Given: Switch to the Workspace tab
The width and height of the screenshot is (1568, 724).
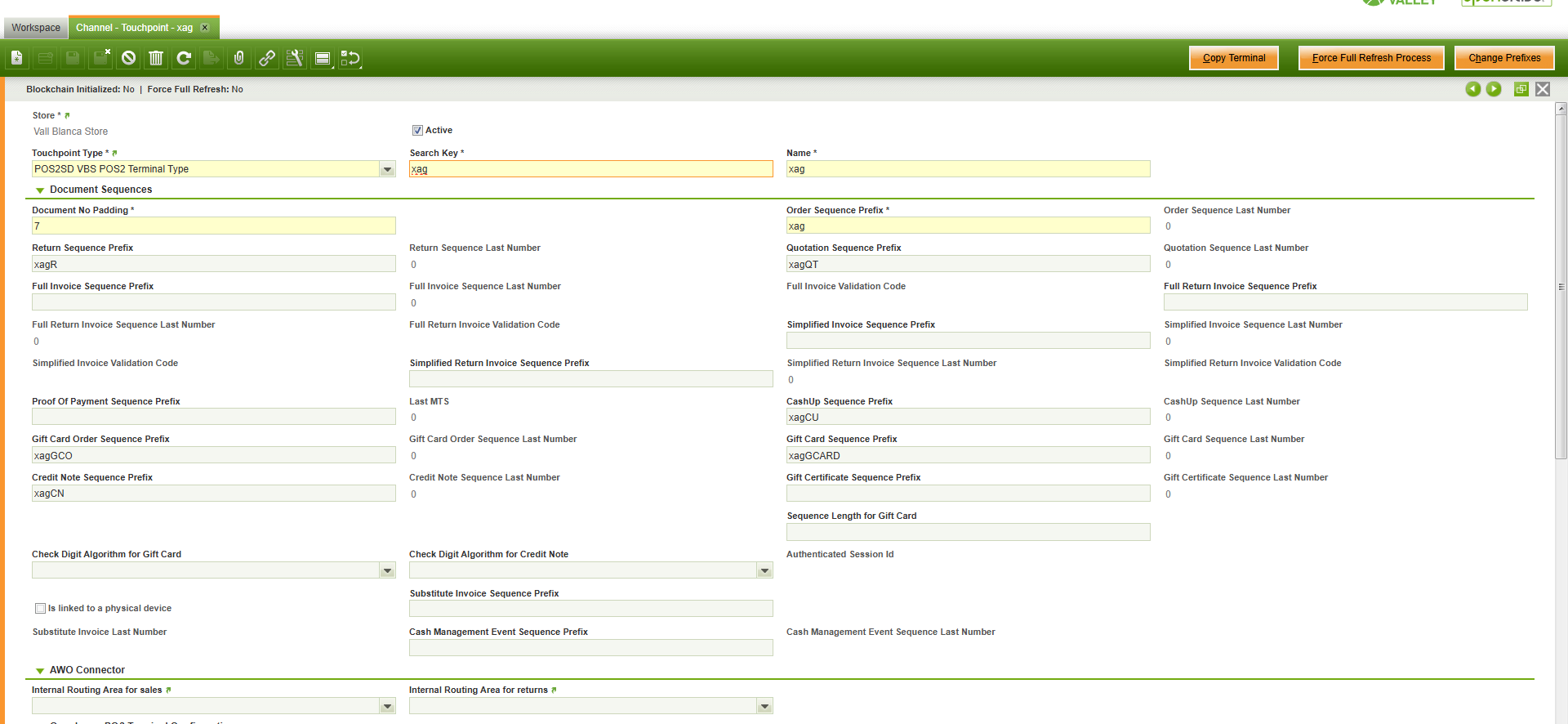Looking at the screenshot, I should 36,28.
